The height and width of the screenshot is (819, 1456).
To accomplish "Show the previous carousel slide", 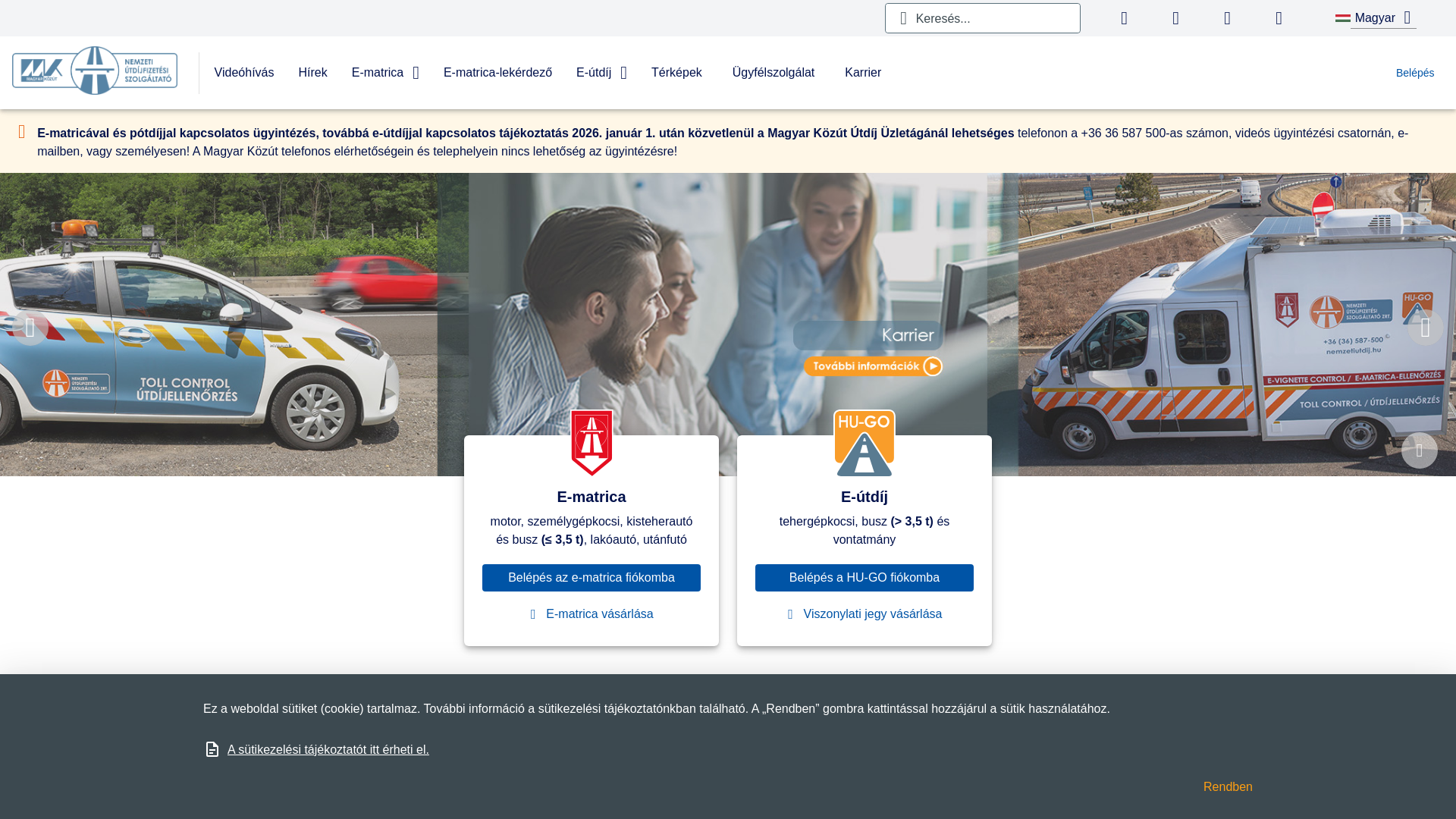I will pos(30,328).
